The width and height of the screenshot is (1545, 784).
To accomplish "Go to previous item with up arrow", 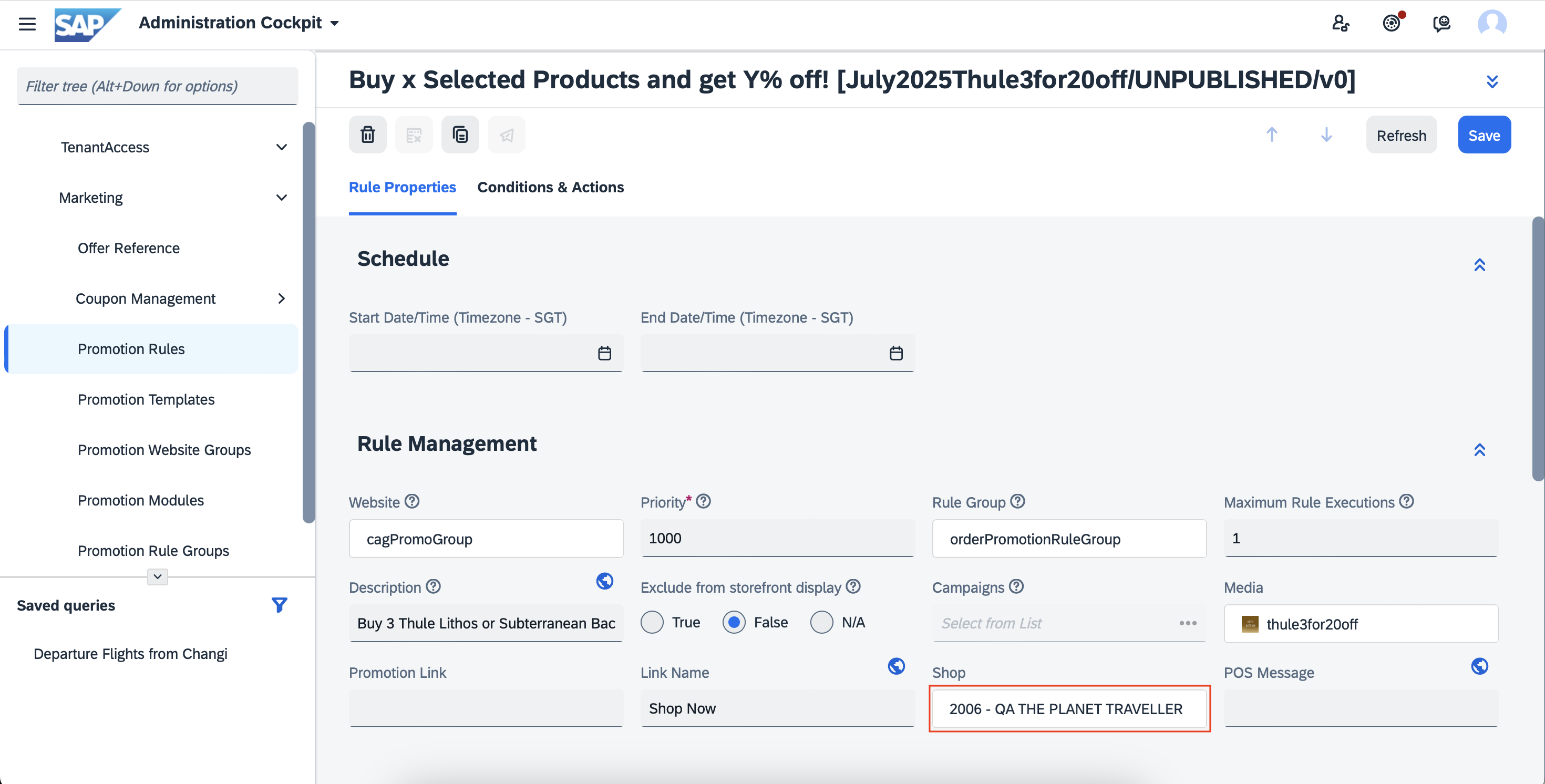I will point(1272,135).
